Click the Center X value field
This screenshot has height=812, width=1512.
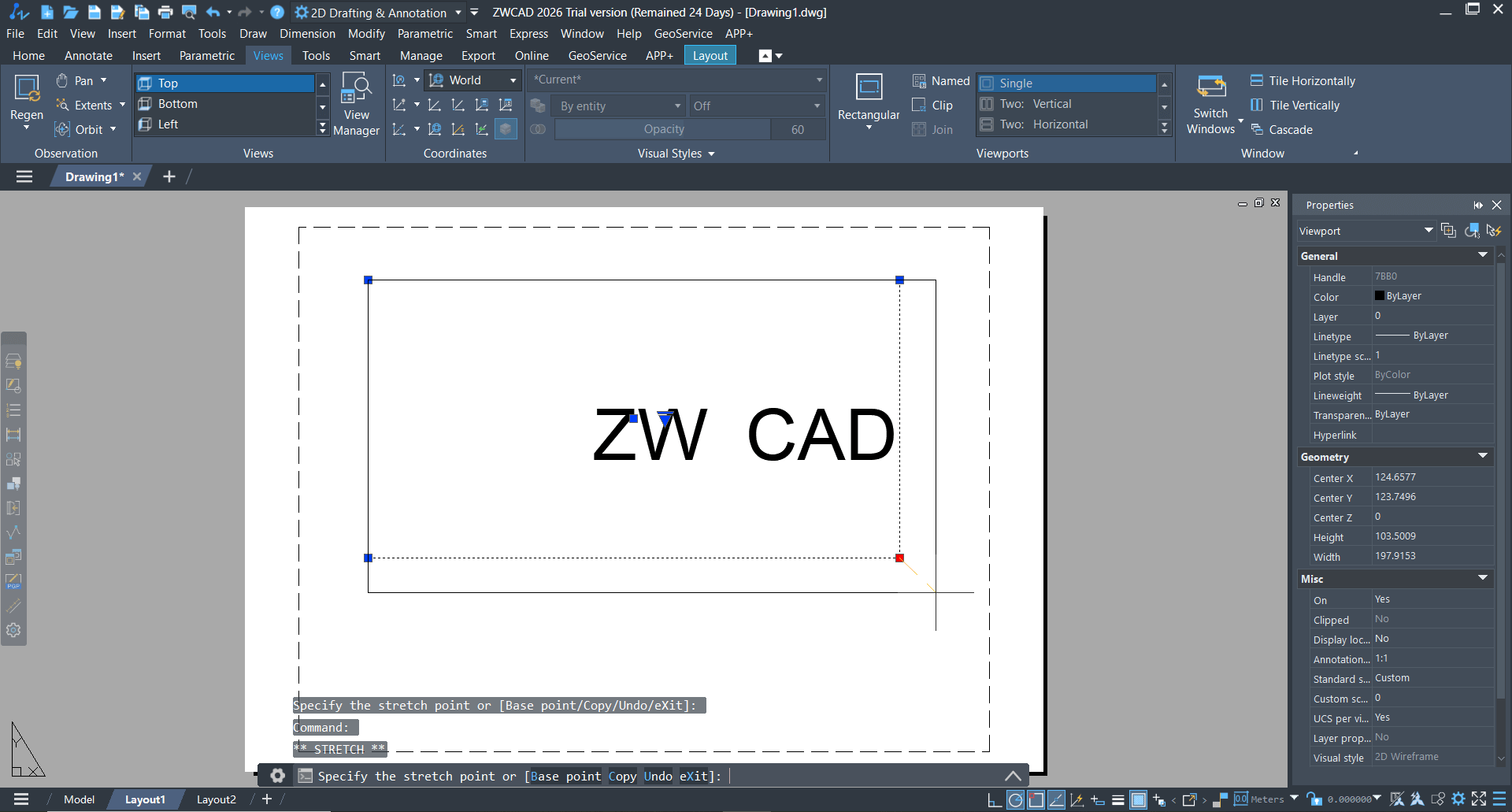(1433, 477)
